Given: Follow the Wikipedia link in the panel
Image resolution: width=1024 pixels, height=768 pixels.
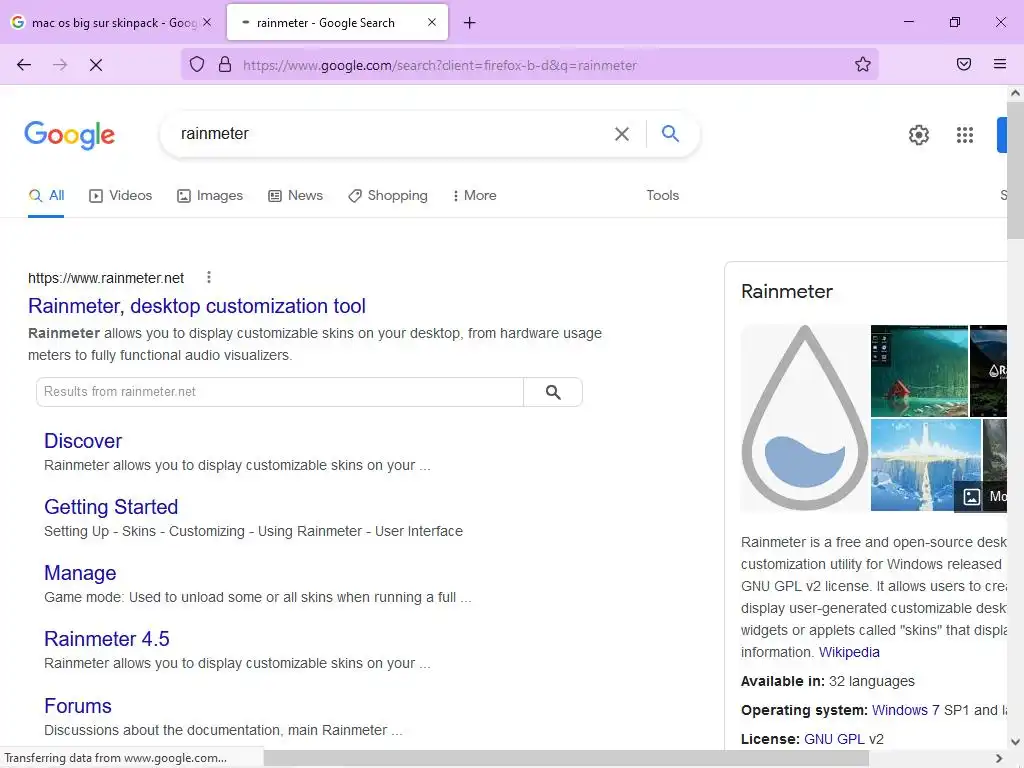Looking at the screenshot, I should click(x=849, y=652).
